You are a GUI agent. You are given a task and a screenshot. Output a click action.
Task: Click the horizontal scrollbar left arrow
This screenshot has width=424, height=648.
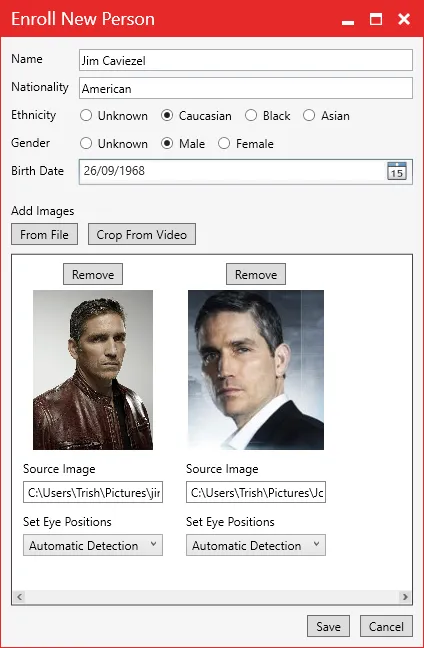(x=19, y=597)
